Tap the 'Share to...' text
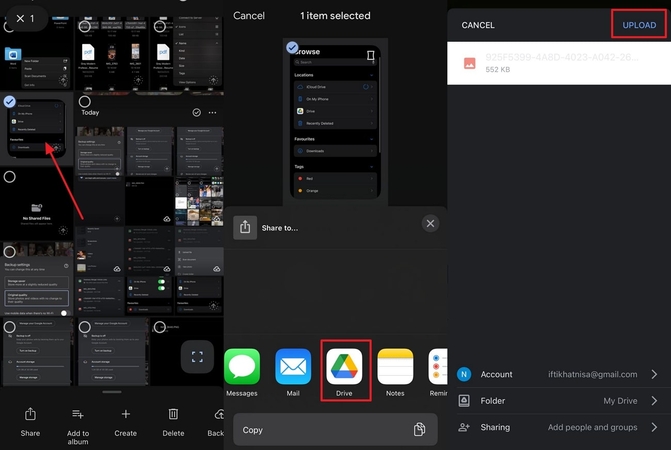 click(x=280, y=228)
